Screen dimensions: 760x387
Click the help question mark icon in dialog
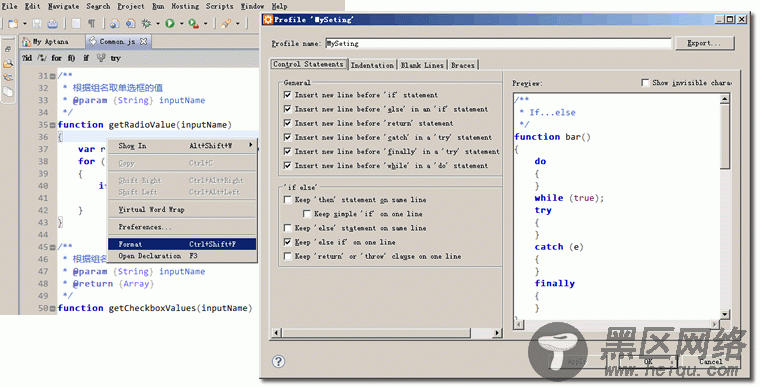coord(278,361)
